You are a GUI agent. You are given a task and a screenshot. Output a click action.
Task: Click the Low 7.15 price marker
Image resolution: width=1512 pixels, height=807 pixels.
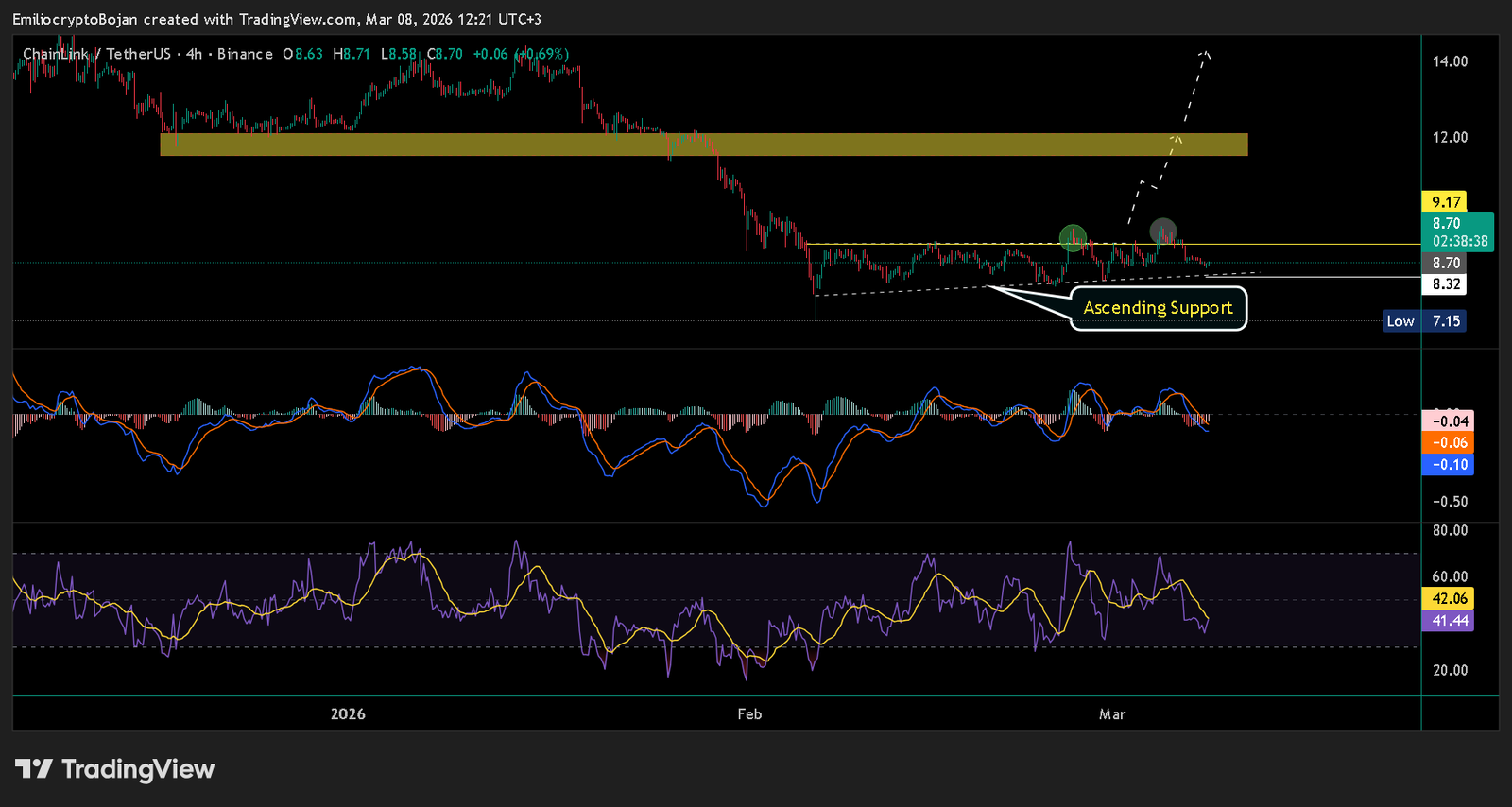pos(1425,321)
